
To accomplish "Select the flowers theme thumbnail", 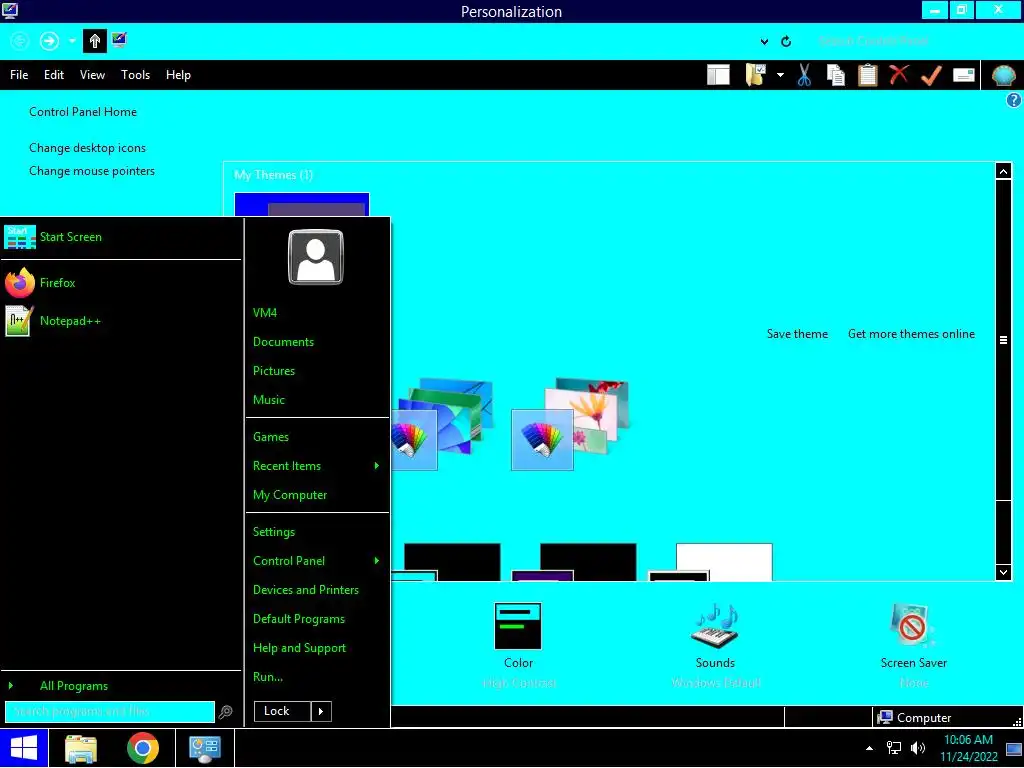I will (572, 424).
